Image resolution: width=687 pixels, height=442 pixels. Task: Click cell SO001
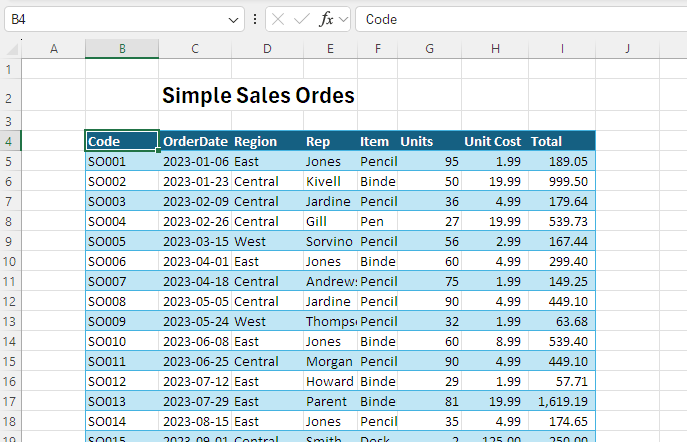tap(122, 161)
